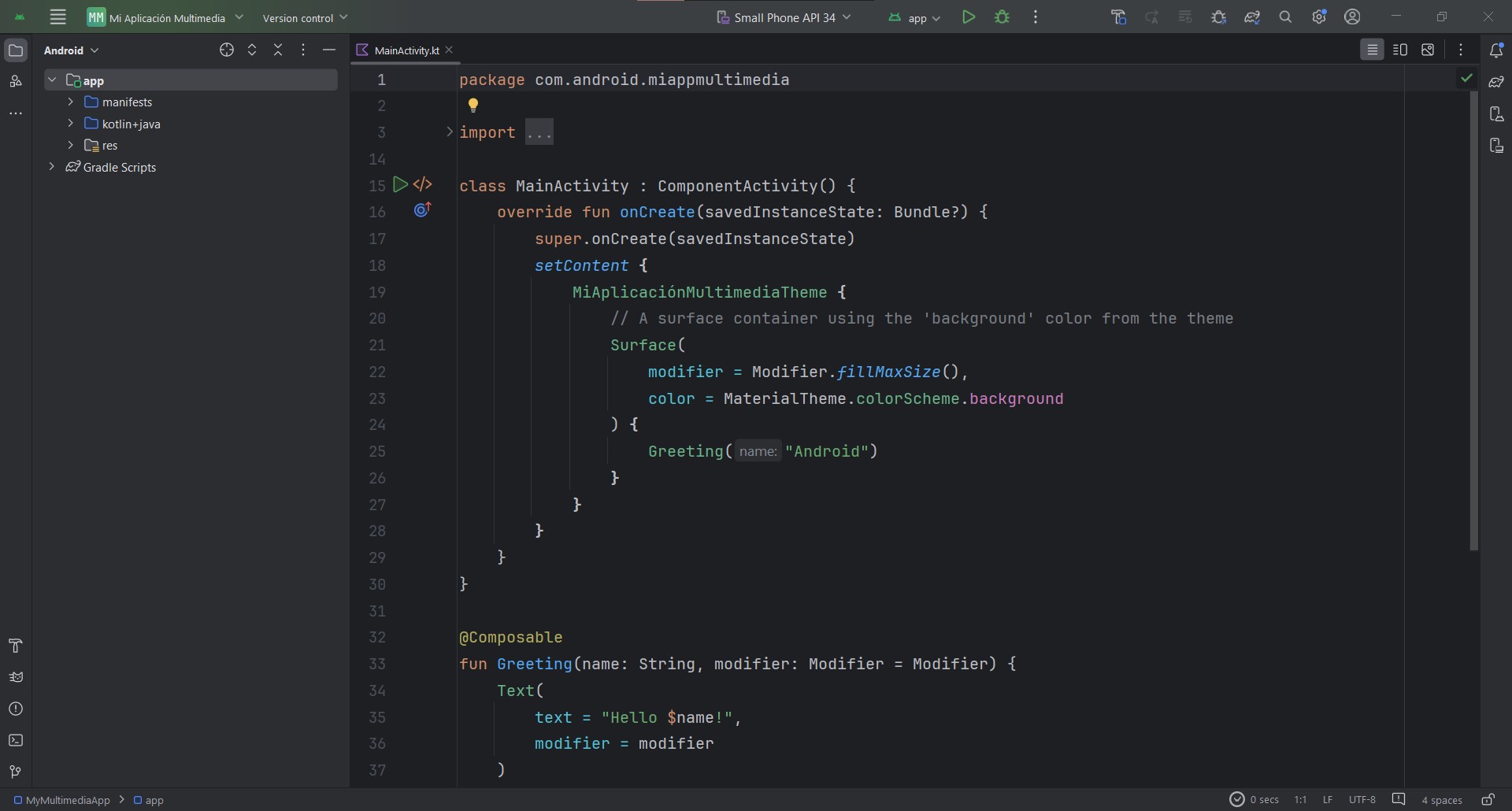Open the Problems tool window icon
This screenshot has height=811, width=1512.
click(x=16, y=709)
